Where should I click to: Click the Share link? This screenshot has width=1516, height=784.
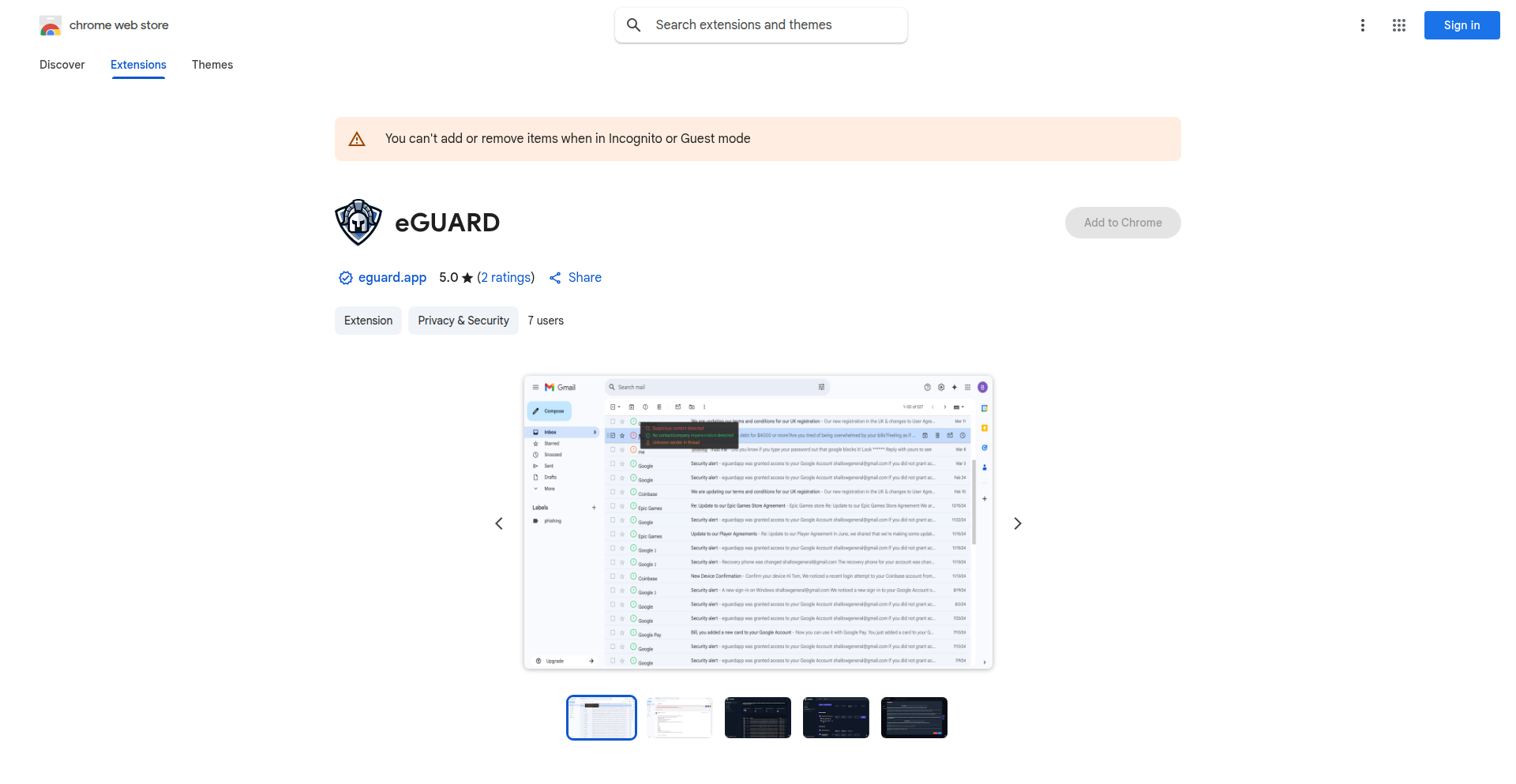click(576, 278)
